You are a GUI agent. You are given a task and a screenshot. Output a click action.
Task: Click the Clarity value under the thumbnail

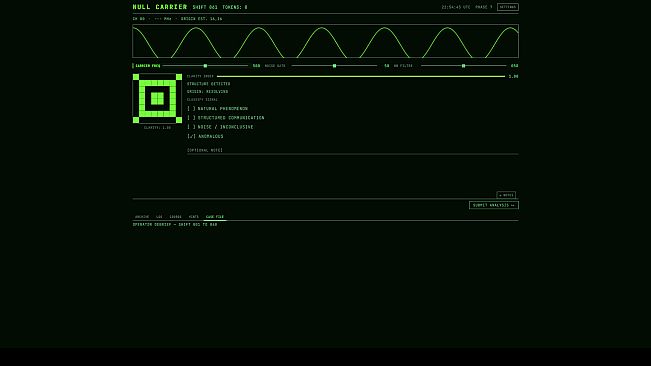(x=157, y=127)
